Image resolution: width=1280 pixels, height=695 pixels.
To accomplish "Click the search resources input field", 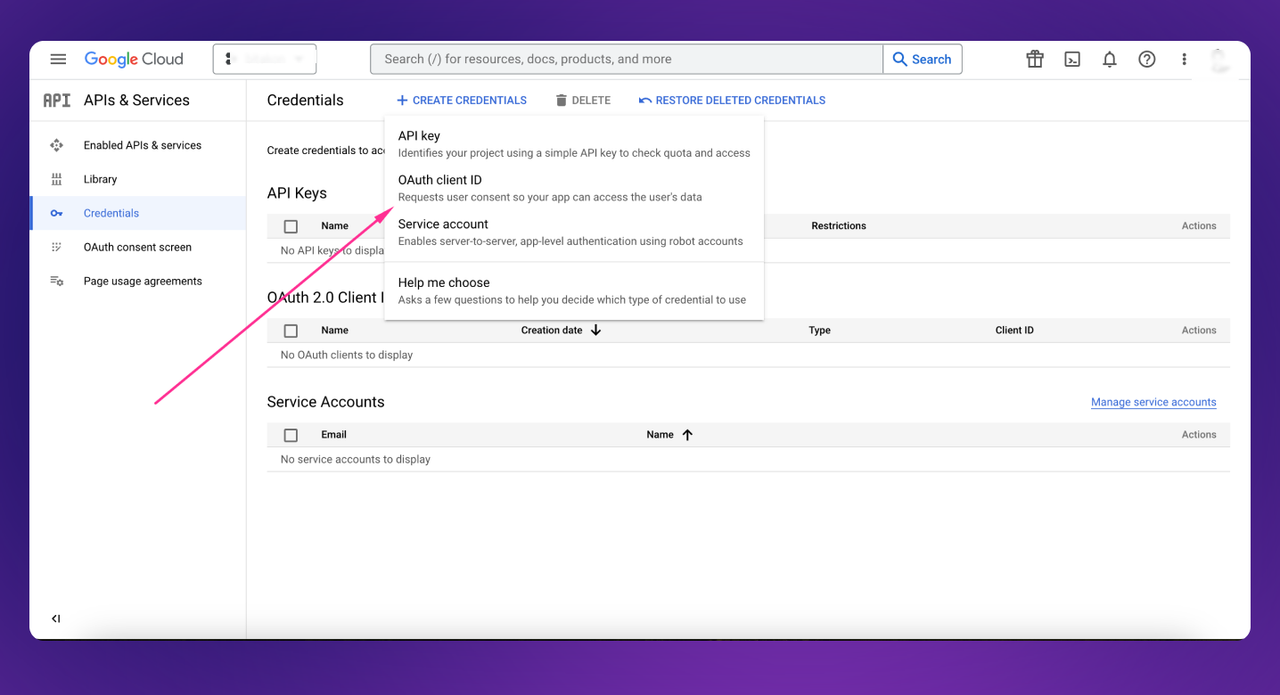I will pos(627,59).
